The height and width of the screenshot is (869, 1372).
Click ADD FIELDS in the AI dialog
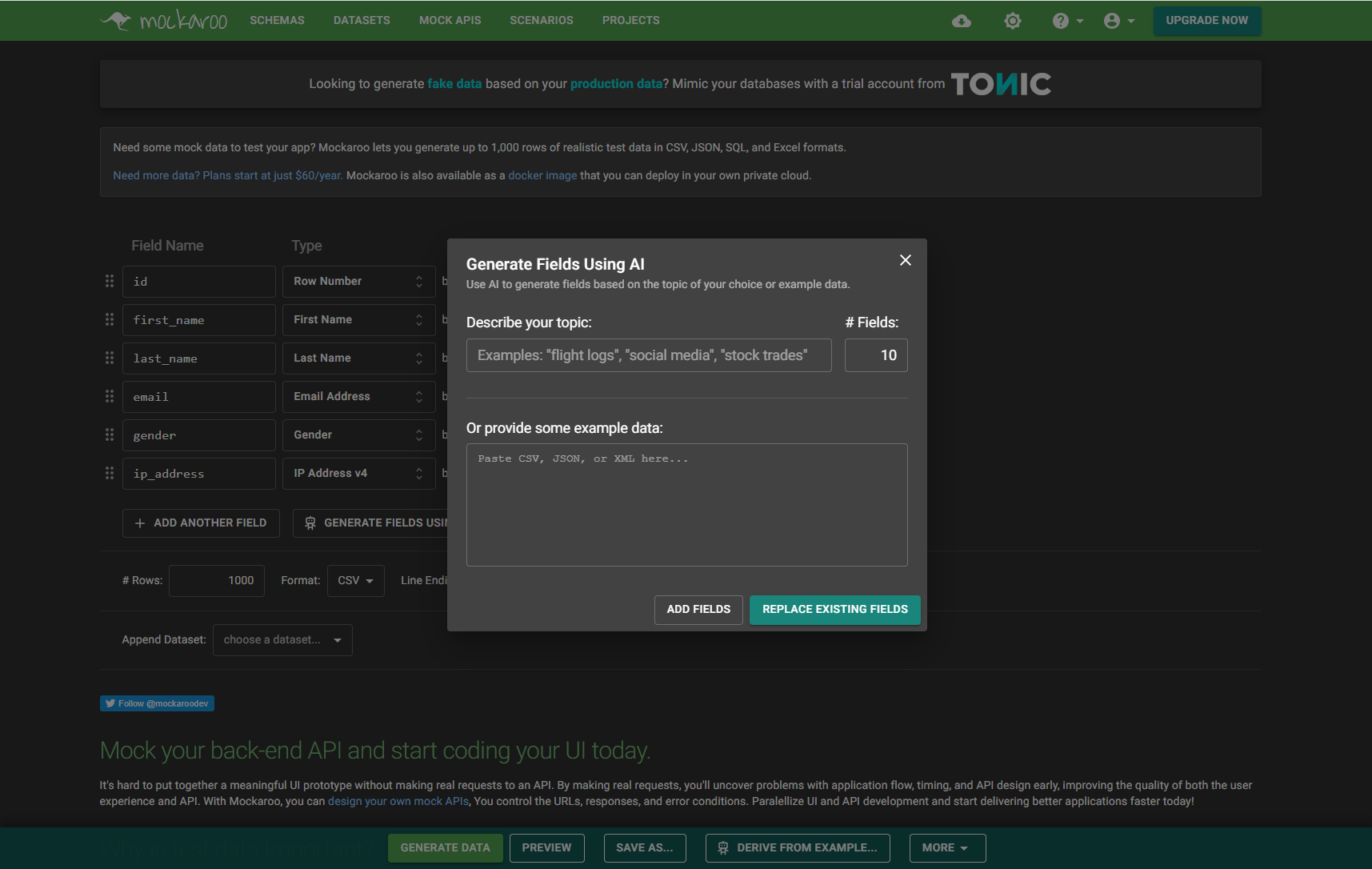tap(698, 610)
